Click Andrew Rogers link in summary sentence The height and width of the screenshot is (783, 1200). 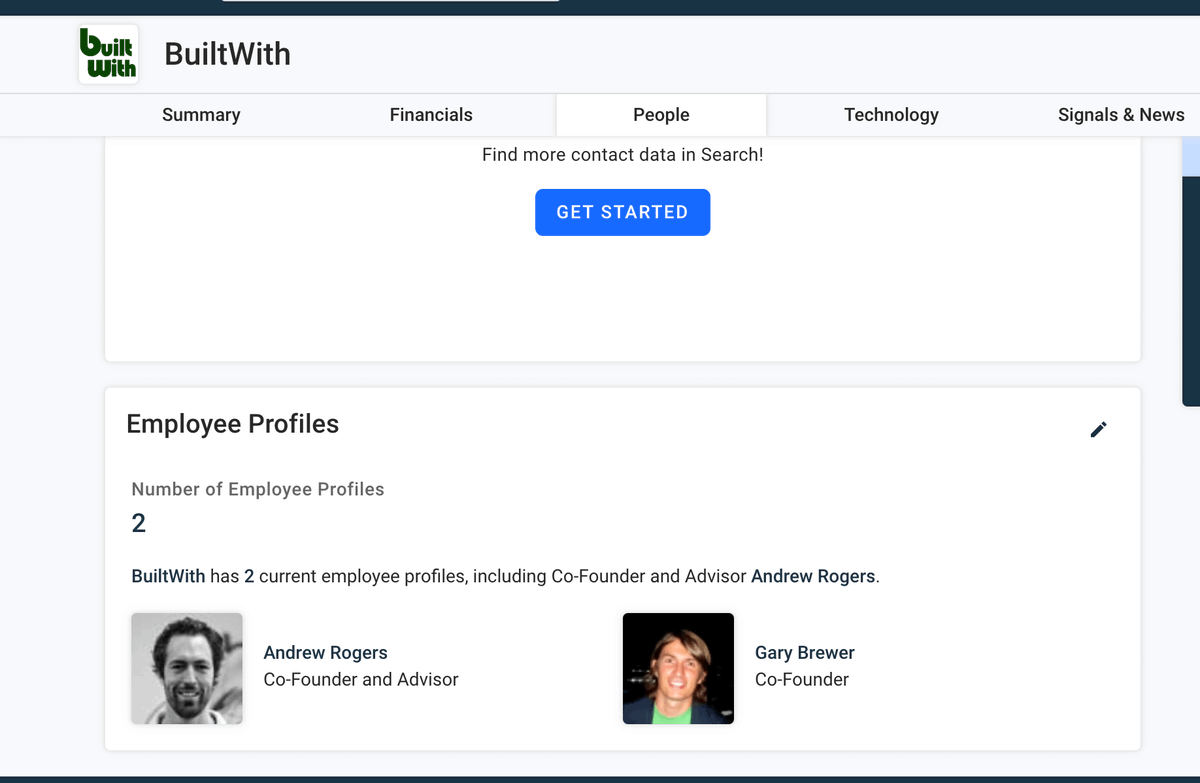point(813,576)
